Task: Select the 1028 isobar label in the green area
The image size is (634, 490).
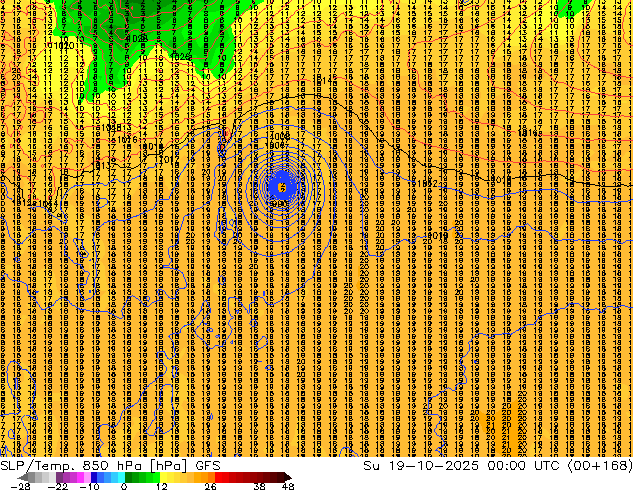Action: pyautogui.click(x=137, y=38)
